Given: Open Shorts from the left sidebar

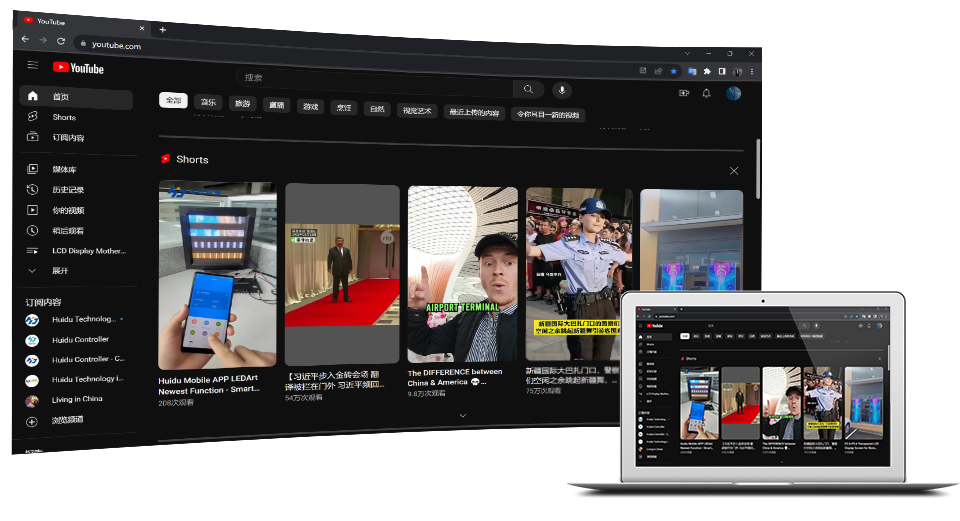Looking at the screenshot, I should [64, 117].
